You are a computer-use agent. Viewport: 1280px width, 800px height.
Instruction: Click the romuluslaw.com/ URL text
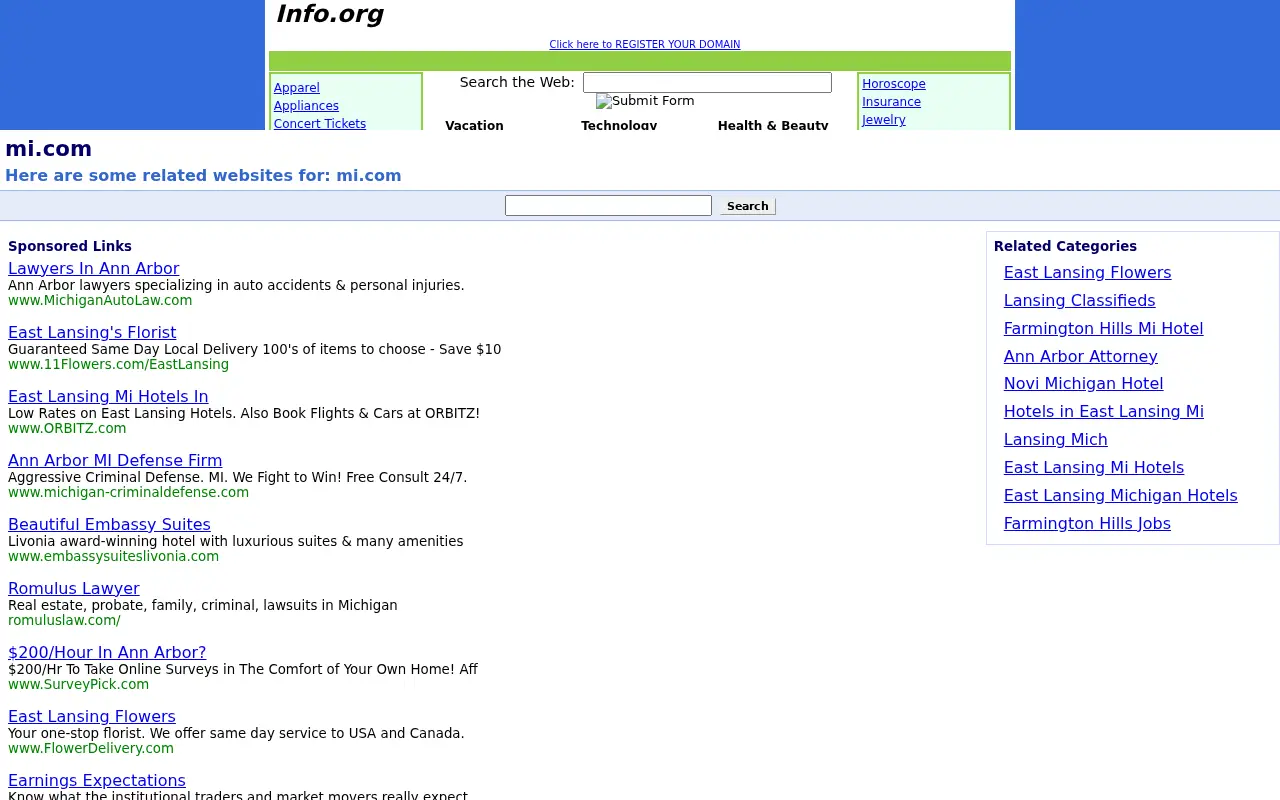point(64,620)
